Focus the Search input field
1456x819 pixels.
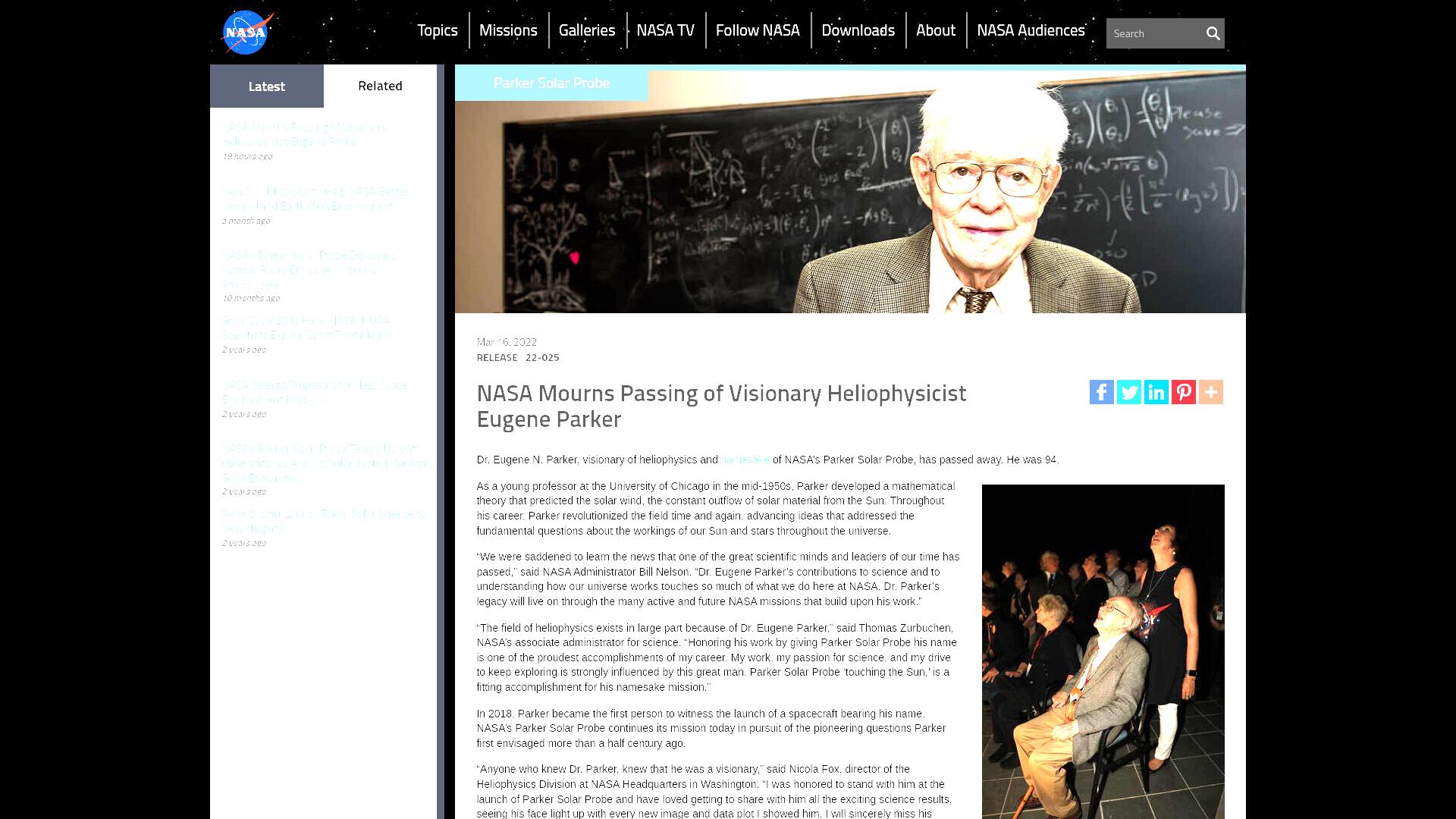1154,33
